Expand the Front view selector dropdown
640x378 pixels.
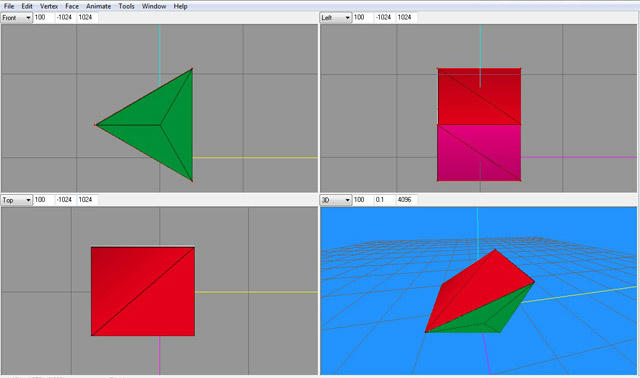[16, 18]
